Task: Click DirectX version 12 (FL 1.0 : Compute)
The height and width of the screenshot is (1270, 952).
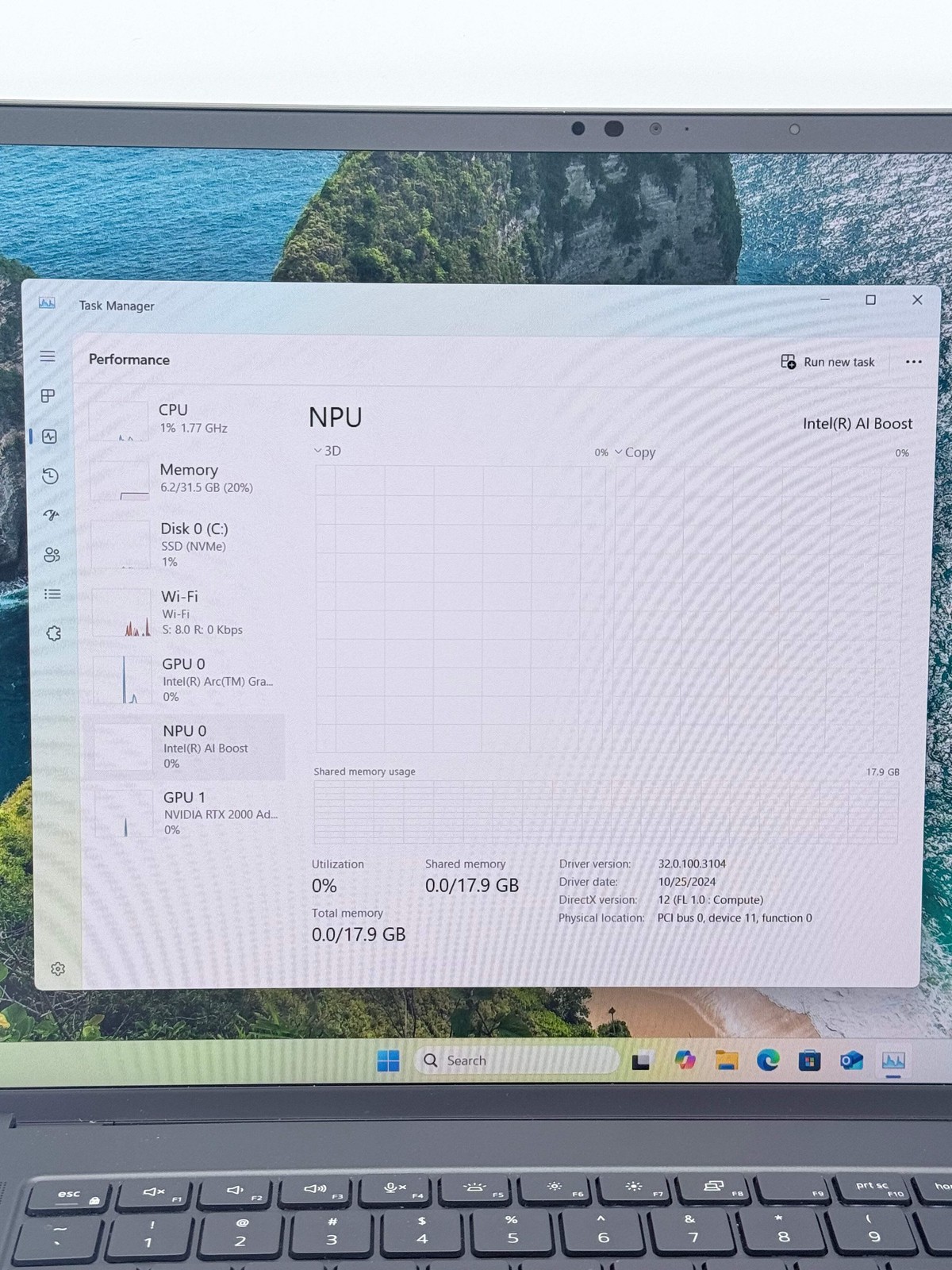Action: [711, 900]
